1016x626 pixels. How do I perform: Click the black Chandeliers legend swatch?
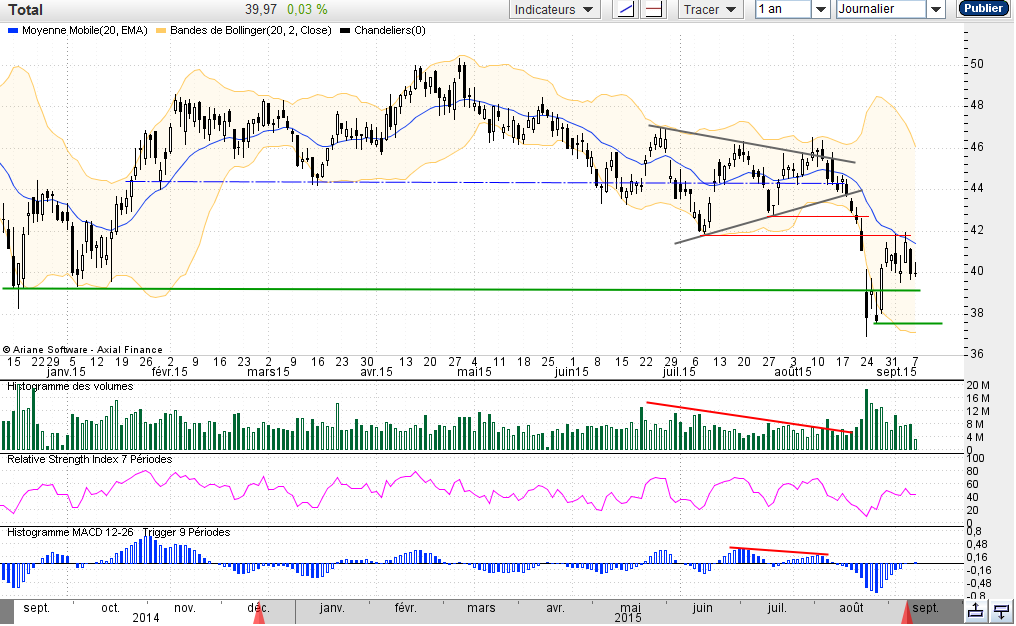coord(345,30)
